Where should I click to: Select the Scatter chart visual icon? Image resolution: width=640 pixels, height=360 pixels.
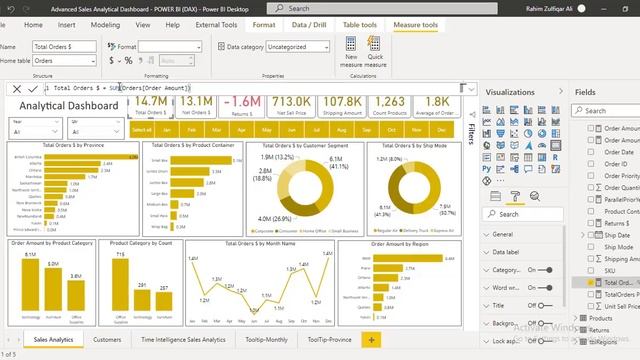point(514,133)
